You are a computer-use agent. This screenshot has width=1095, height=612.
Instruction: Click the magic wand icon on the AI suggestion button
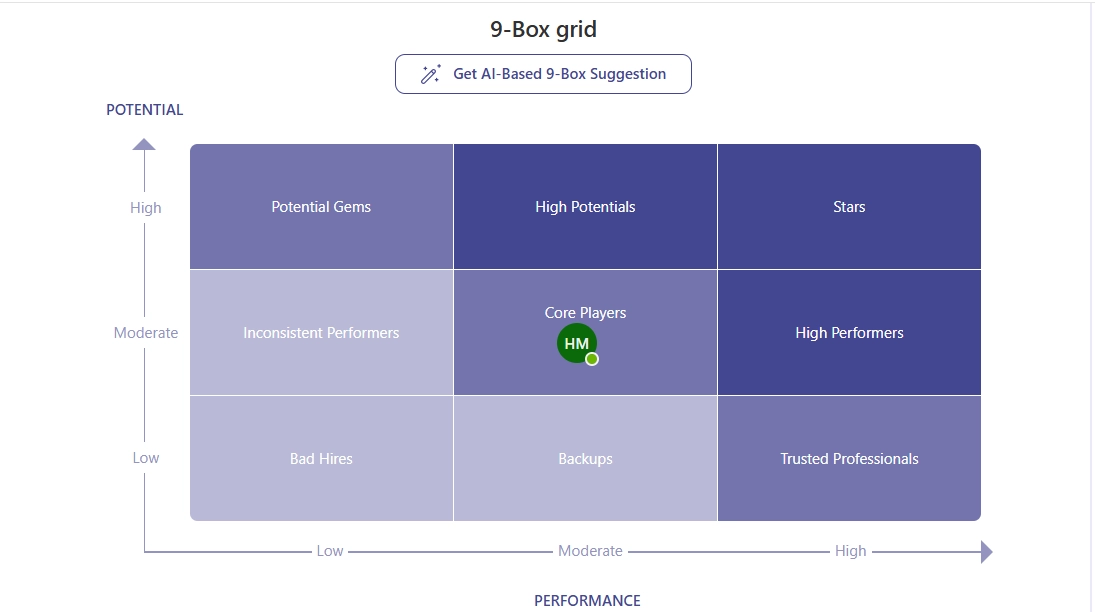point(430,73)
